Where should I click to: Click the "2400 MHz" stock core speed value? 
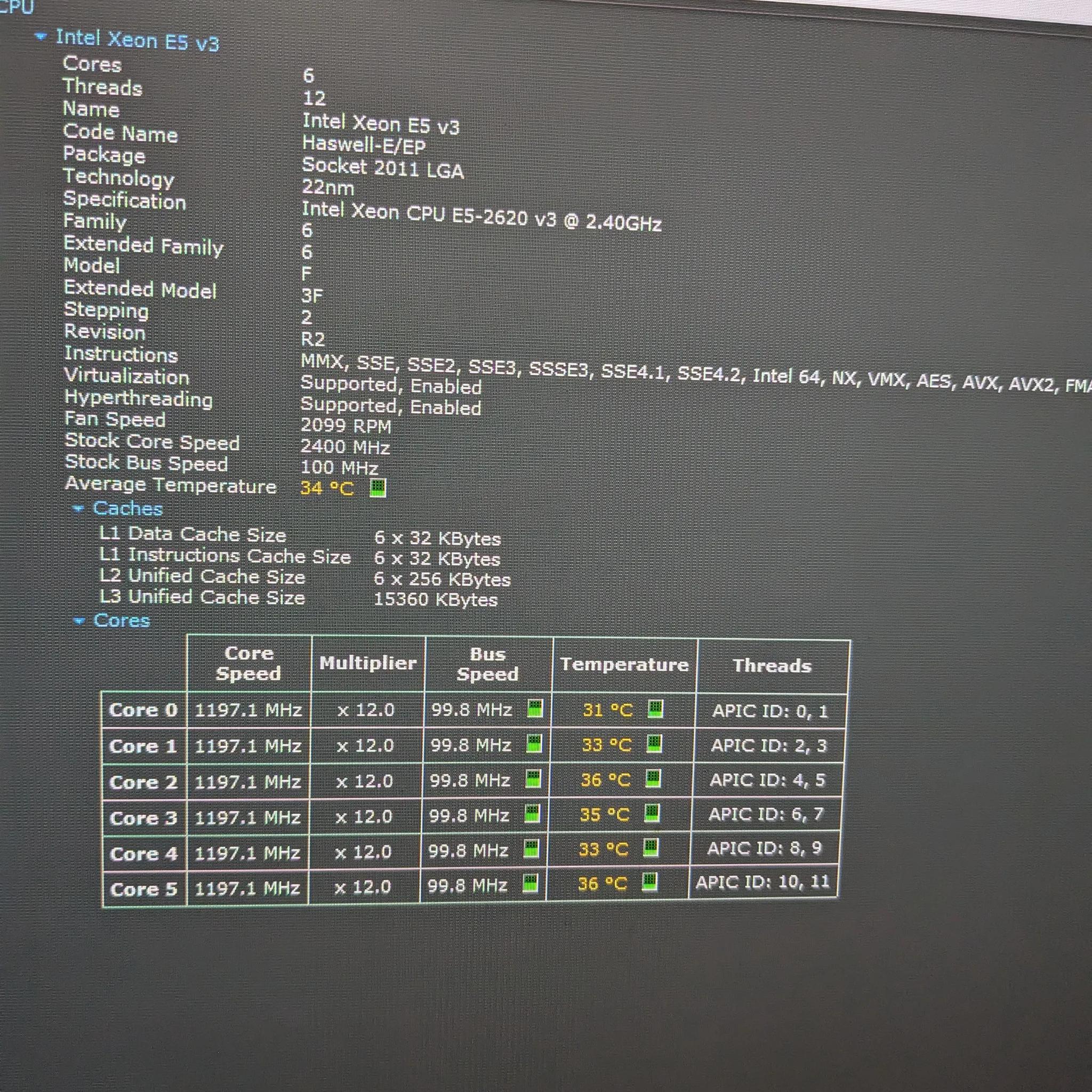[x=345, y=446]
